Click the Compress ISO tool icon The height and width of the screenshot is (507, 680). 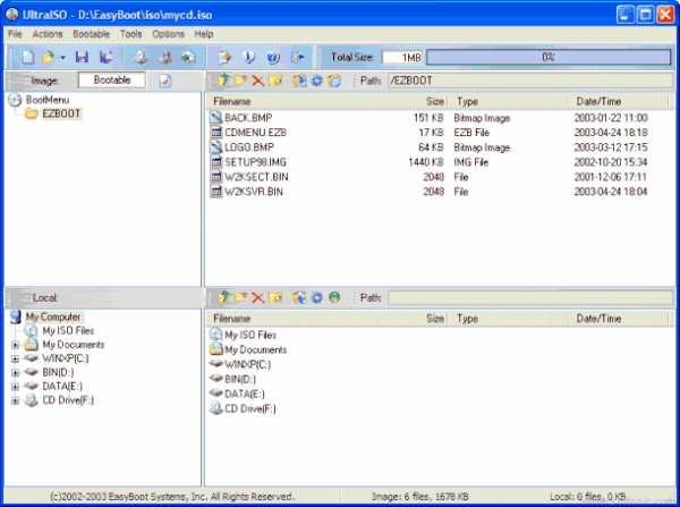coord(165,57)
